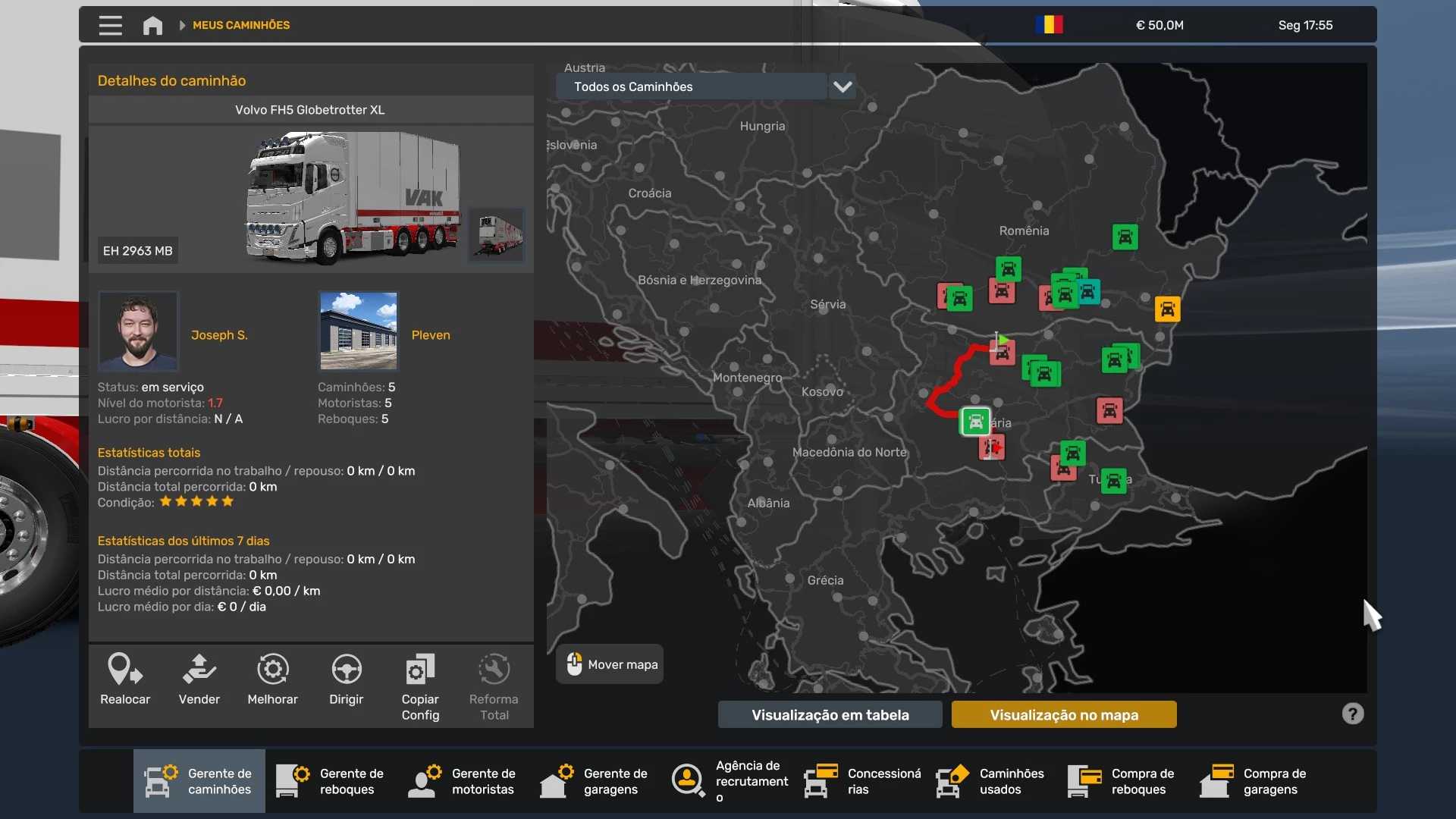
Task: Select the trailer thumbnail image
Action: 497,235
